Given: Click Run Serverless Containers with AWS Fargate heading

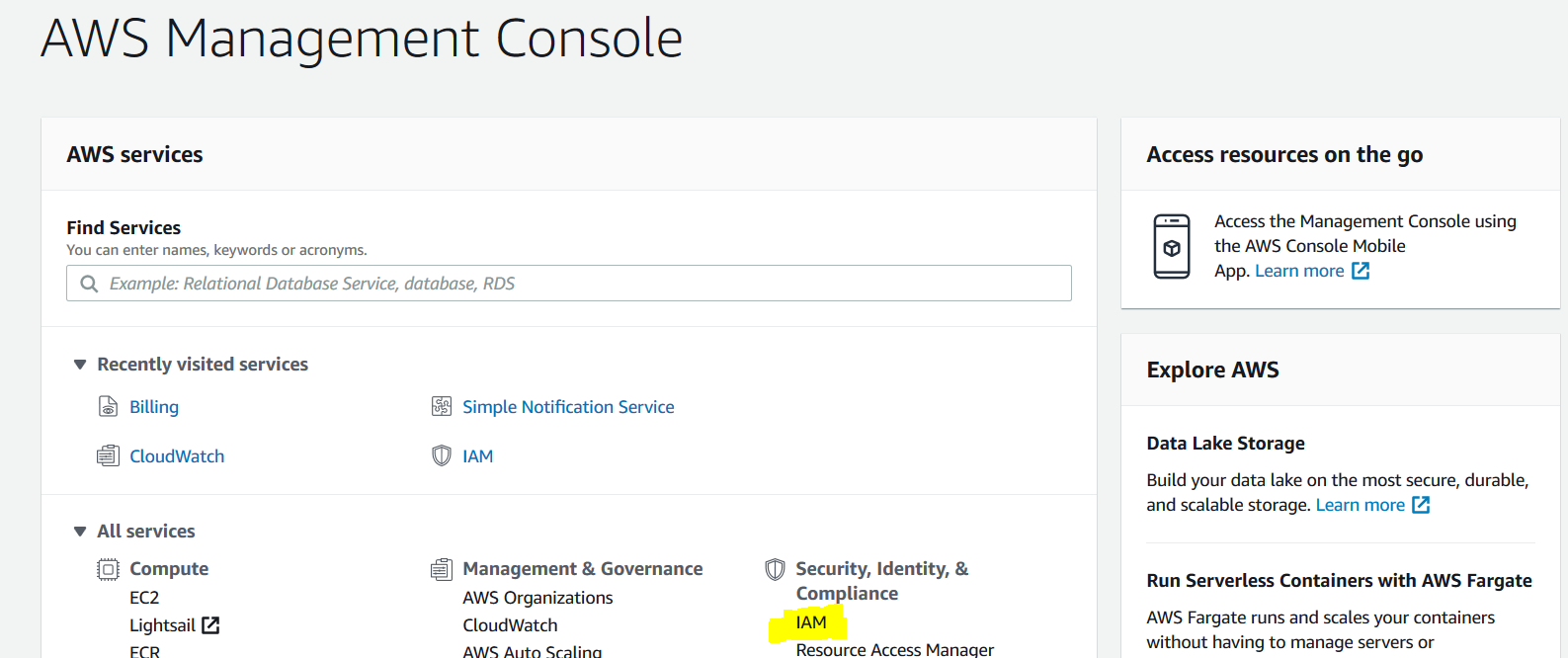Looking at the screenshot, I should coord(1339,581).
